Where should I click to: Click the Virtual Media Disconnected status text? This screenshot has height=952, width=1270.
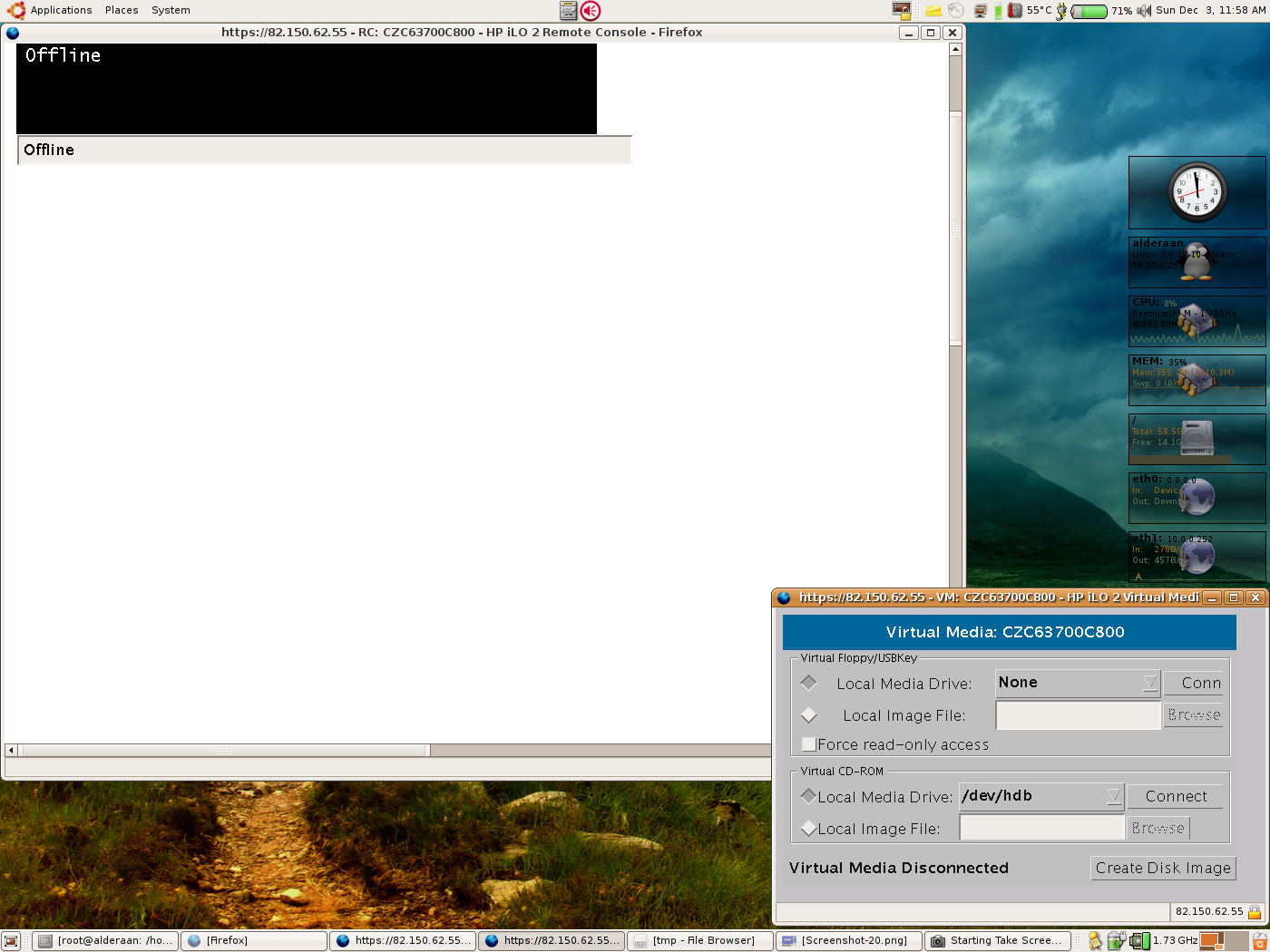coord(899,868)
